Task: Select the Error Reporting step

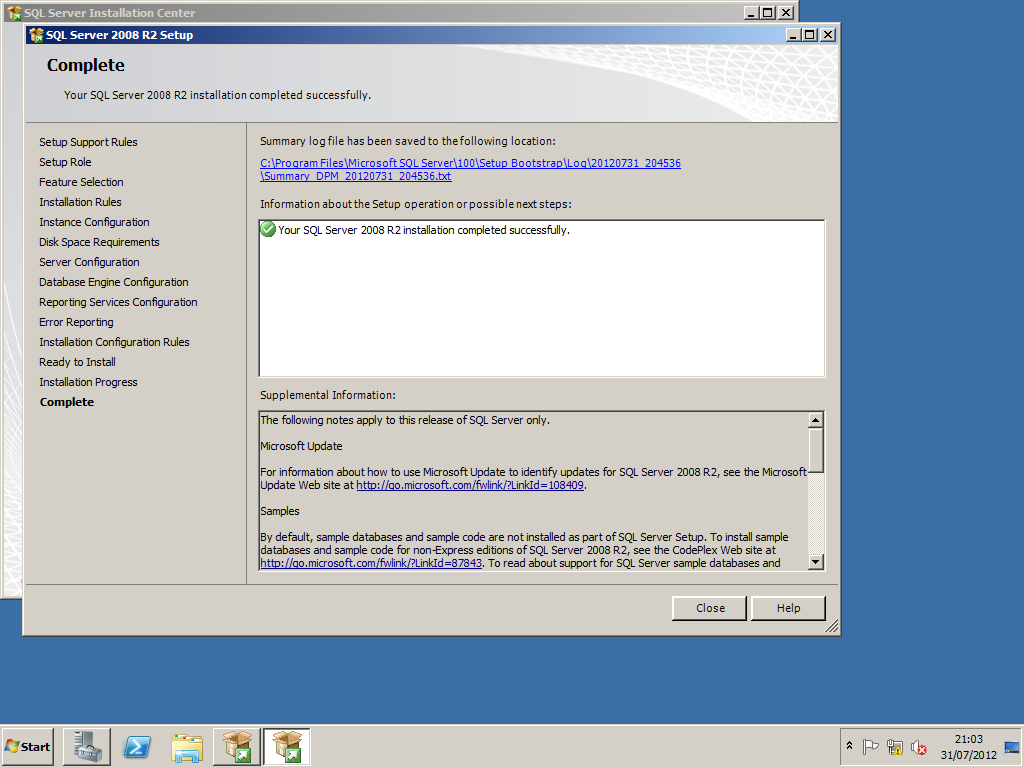Action: pos(76,322)
